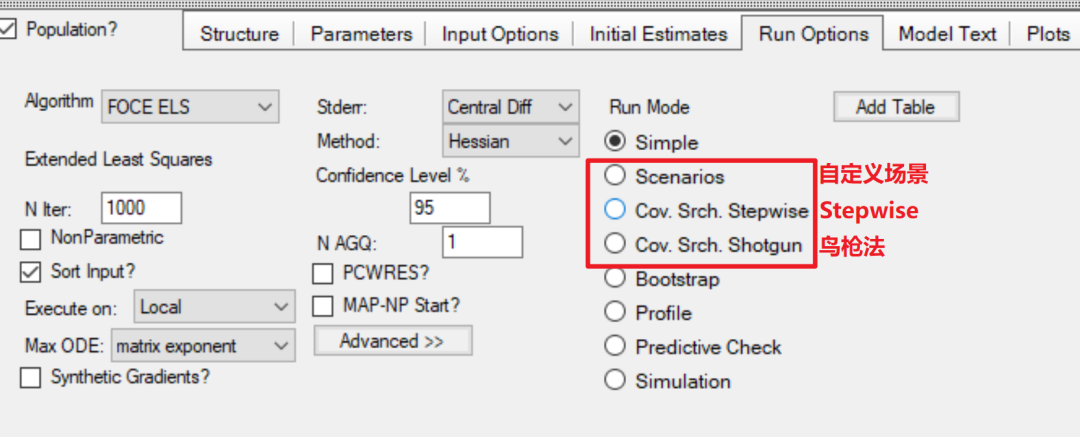1080x437 pixels.
Task: Choose the Cov. Srch. Stepwise run mode
Action: [x=616, y=211]
